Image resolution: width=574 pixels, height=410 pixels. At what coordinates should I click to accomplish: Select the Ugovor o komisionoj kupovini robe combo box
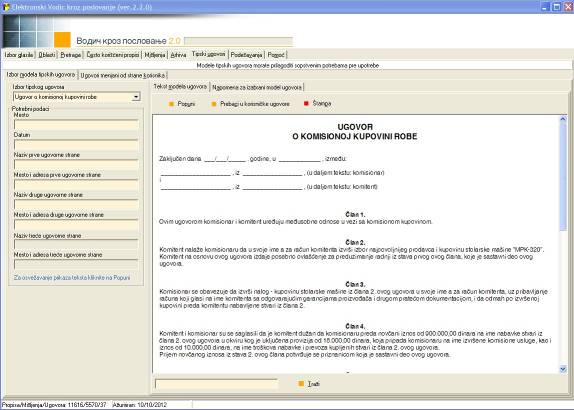pyautogui.click(x=77, y=97)
